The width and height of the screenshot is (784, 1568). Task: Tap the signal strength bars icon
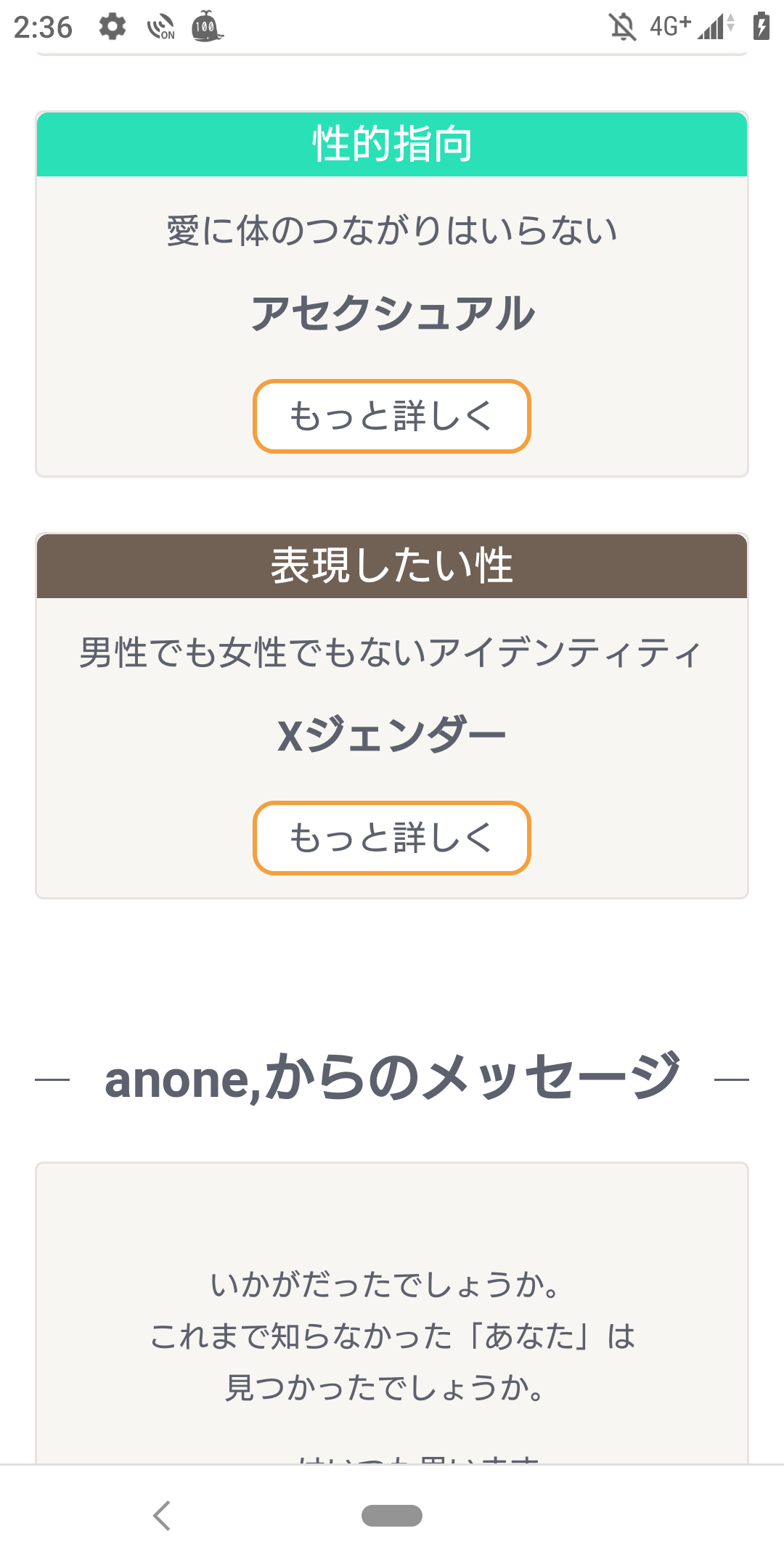tap(716, 28)
